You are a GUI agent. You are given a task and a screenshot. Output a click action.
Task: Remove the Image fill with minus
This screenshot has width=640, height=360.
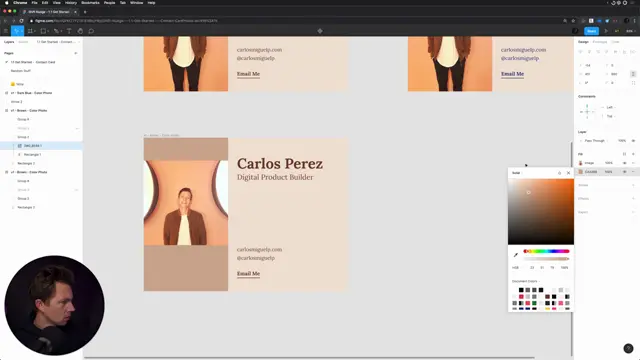[633, 163]
